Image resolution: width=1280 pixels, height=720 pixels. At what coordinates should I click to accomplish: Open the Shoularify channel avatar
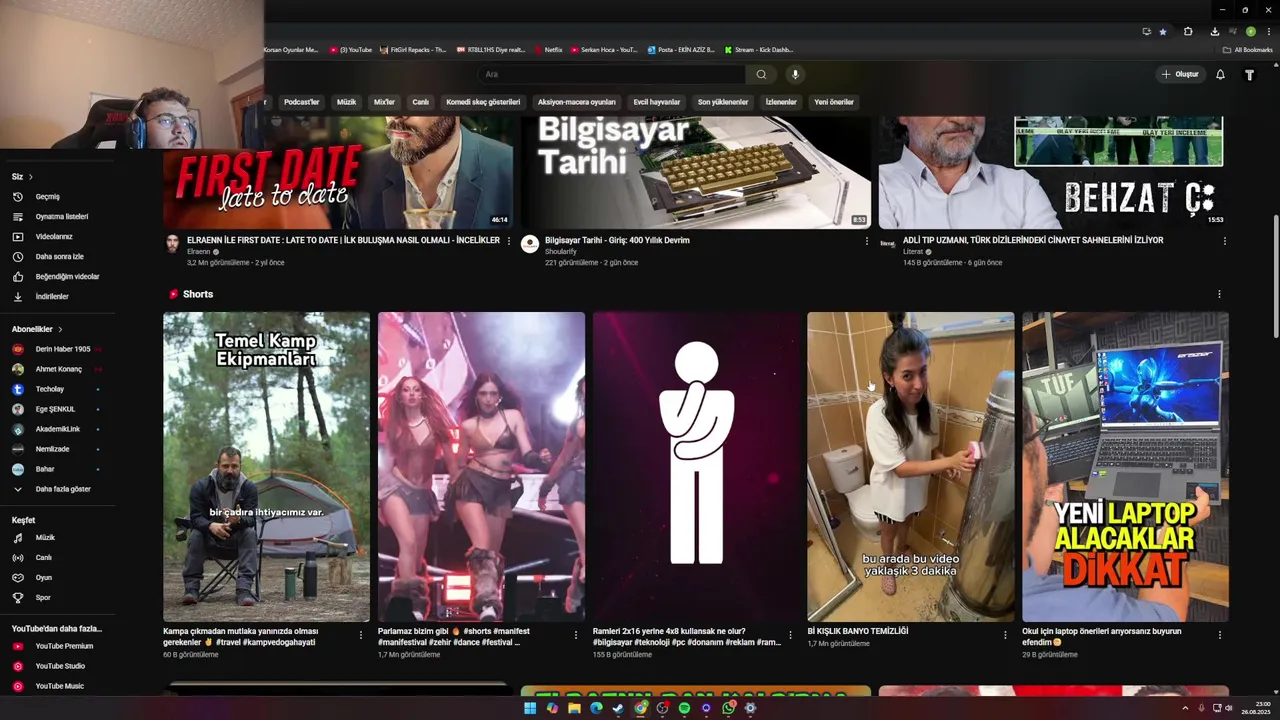tap(530, 244)
